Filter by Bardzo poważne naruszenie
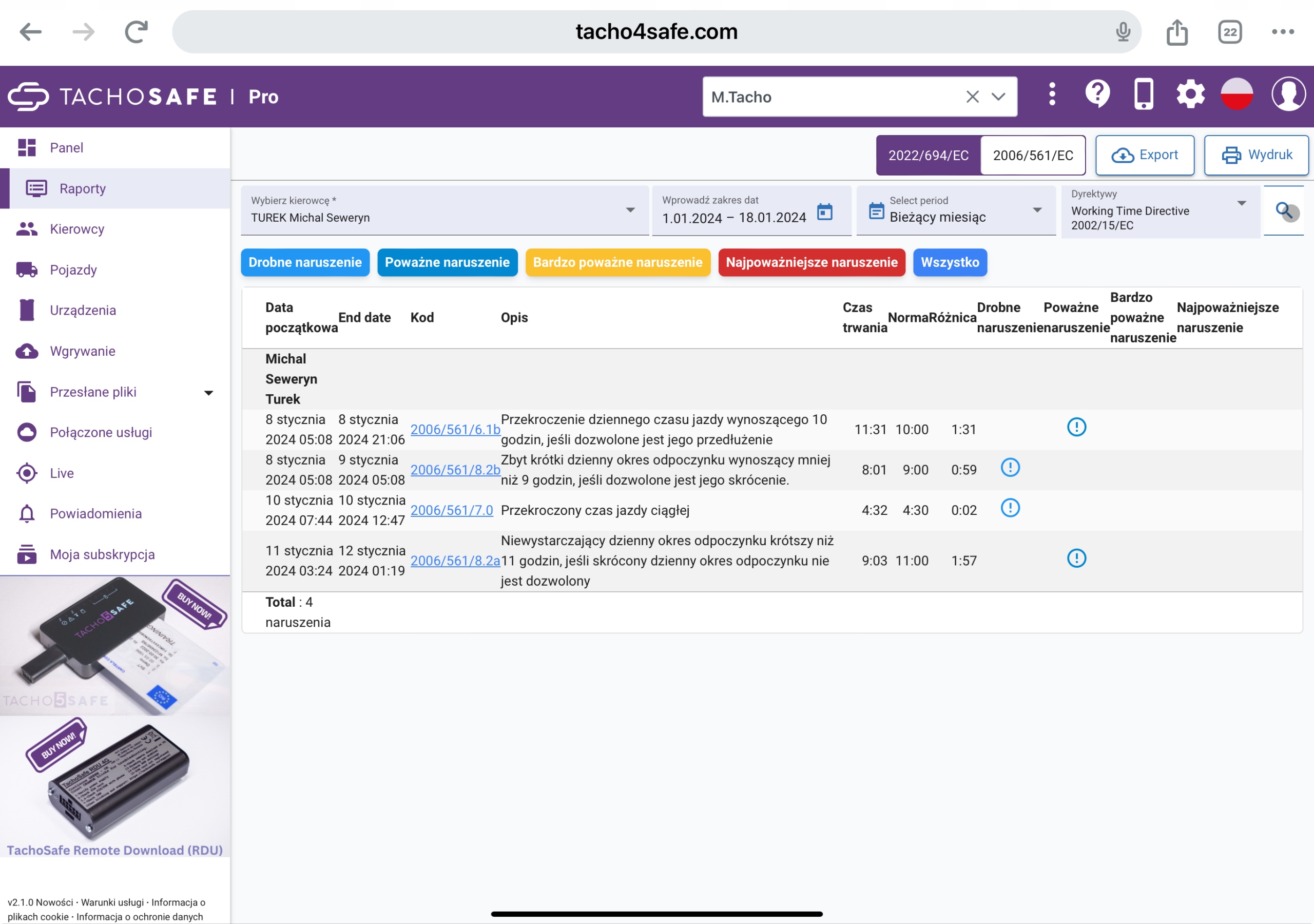Image resolution: width=1314 pixels, height=924 pixels. (617, 262)
